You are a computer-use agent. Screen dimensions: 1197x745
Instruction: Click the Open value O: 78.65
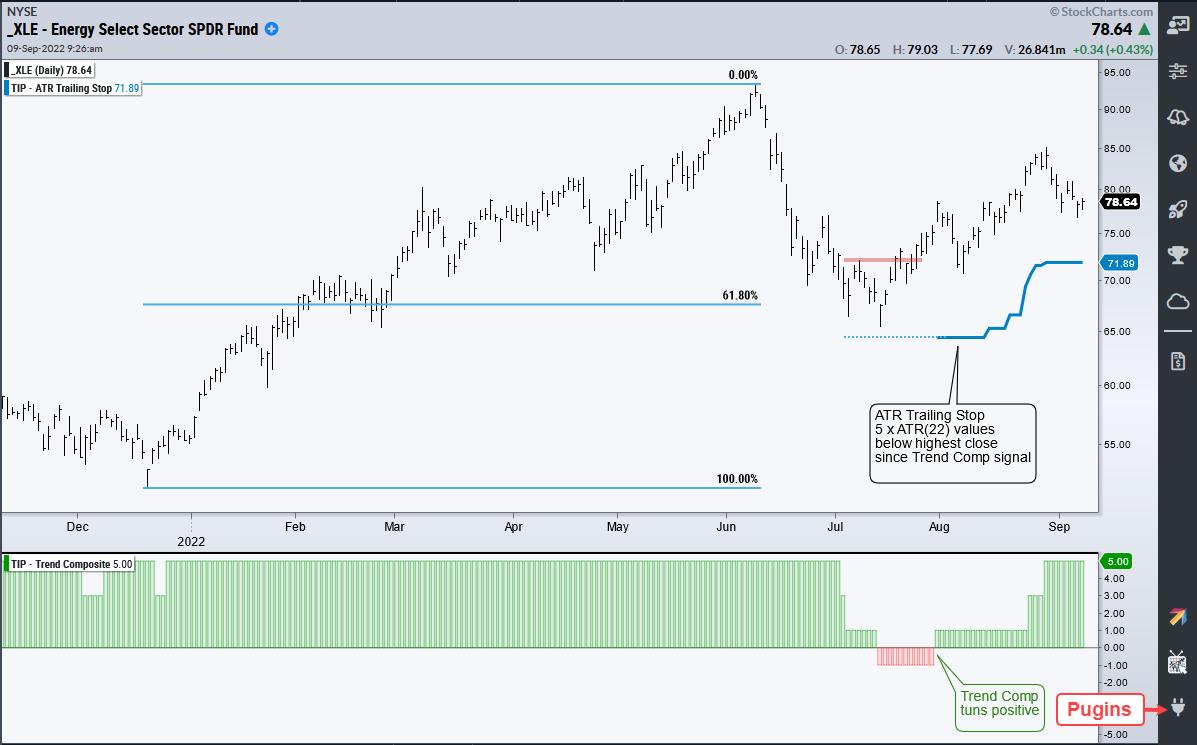click(857, 50)
